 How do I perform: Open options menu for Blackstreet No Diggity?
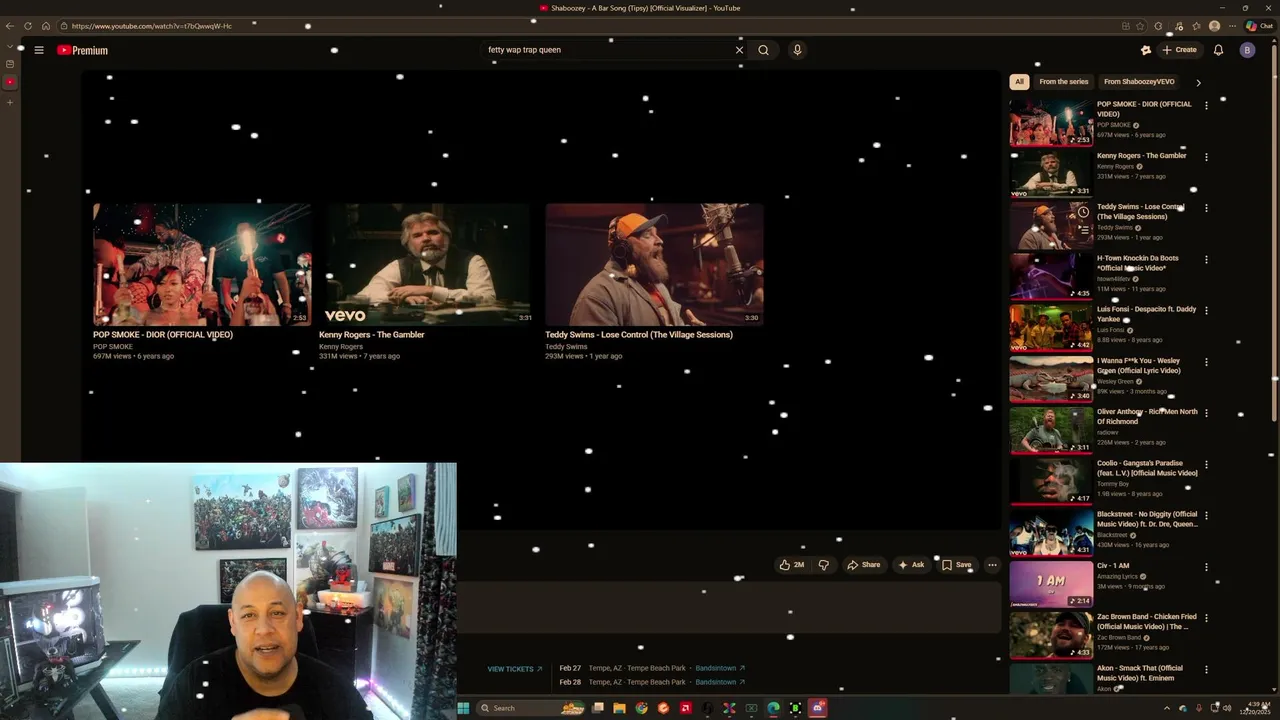pos(1206,515)
